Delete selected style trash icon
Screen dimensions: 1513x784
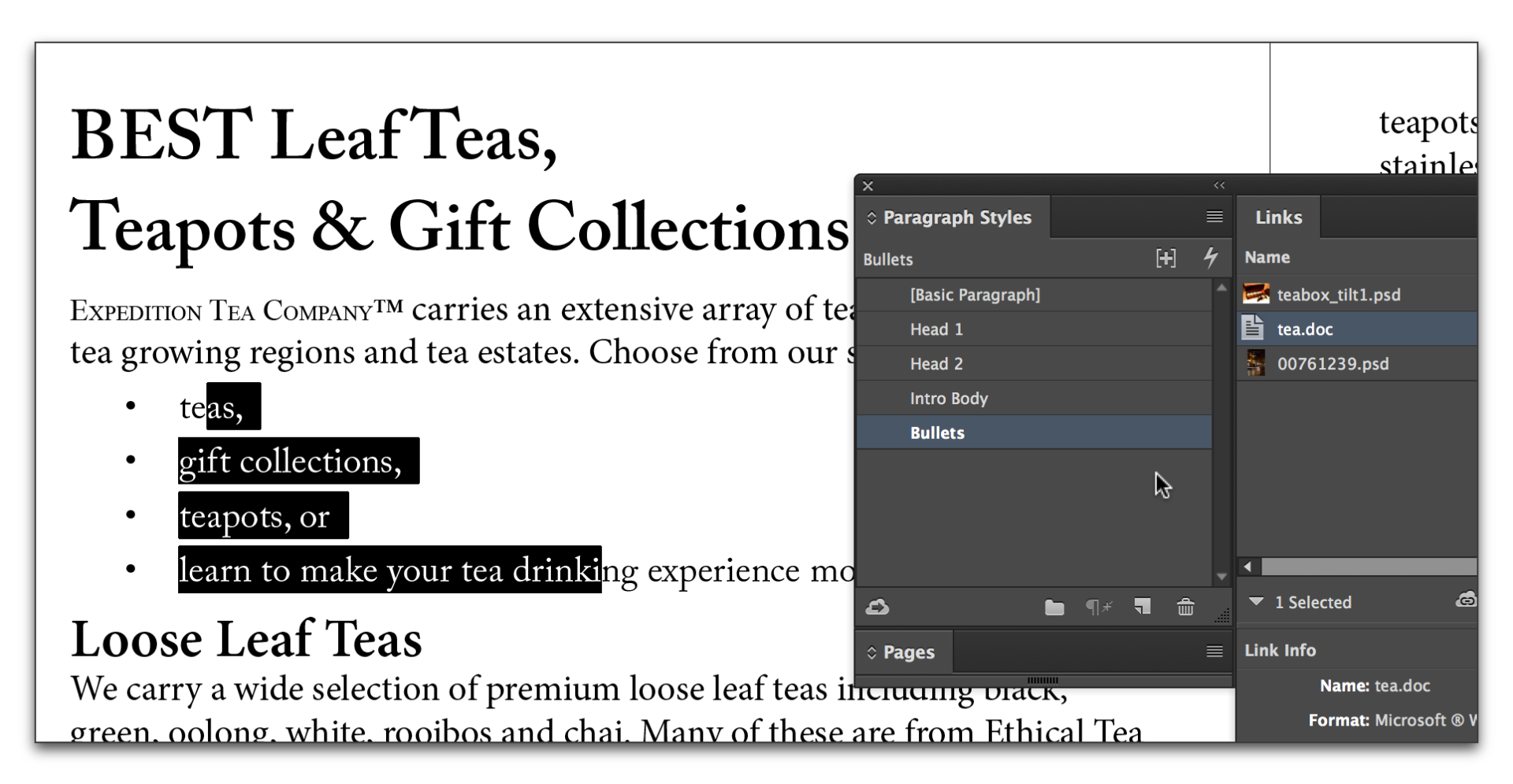tap(1185, 607)
